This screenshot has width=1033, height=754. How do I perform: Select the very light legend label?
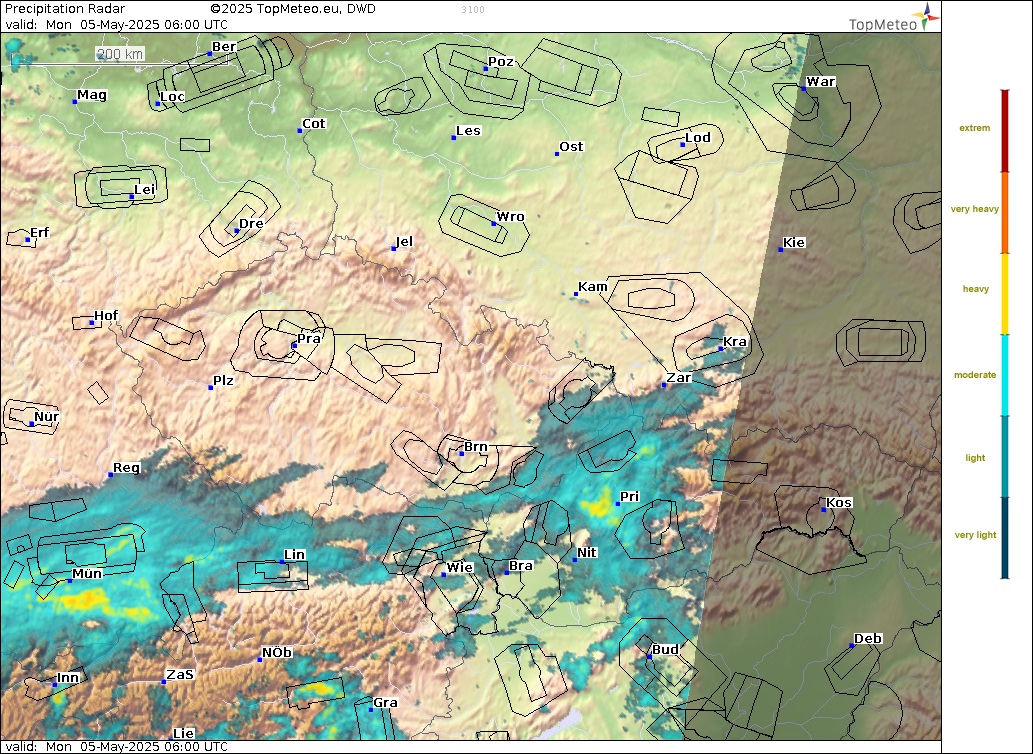[x=975, y=535]
